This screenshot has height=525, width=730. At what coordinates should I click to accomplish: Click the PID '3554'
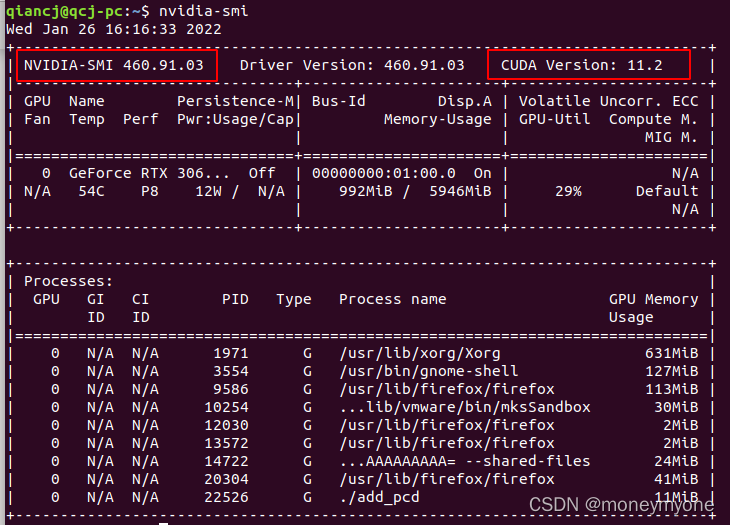[x=231, y=371]
